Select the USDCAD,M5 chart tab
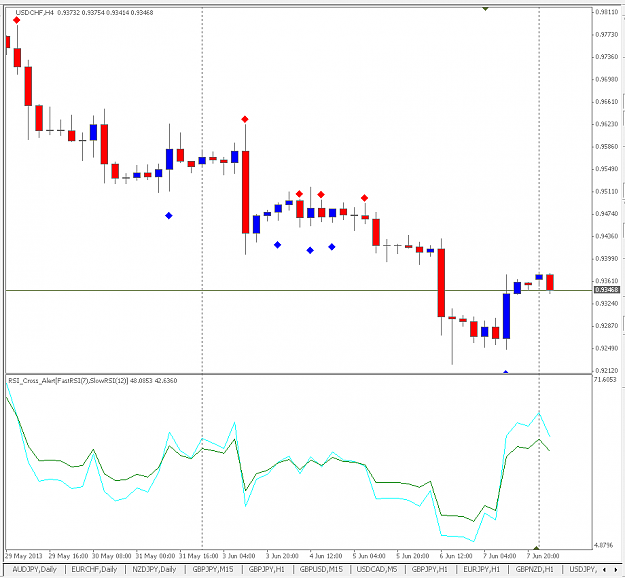Viewport: 625px width, 578px height. pyautogui.click(x=377, y=569)
